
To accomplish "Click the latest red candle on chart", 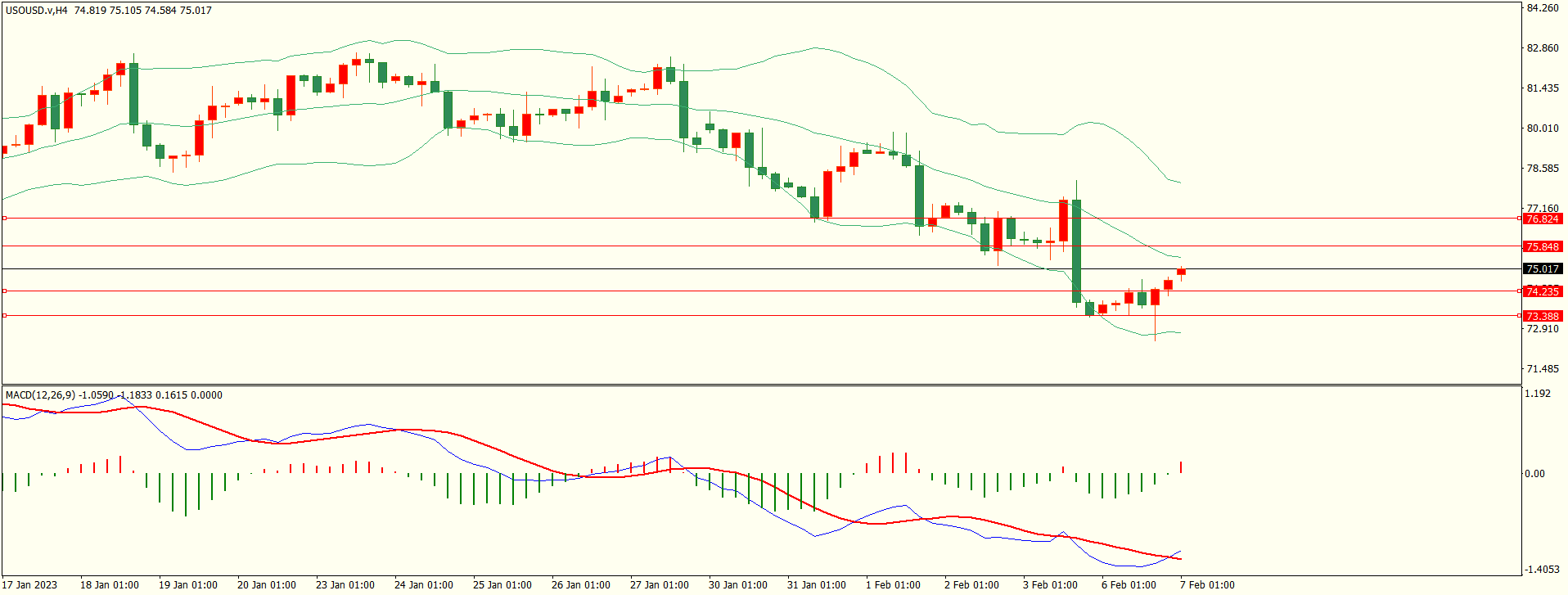I will click(x=1181, y=272).
